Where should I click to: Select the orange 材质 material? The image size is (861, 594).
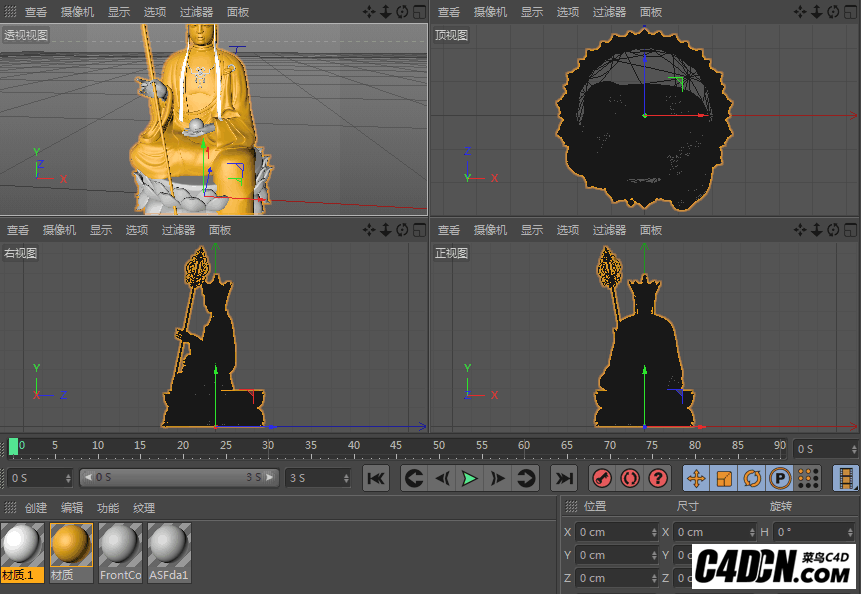(71, 552)
